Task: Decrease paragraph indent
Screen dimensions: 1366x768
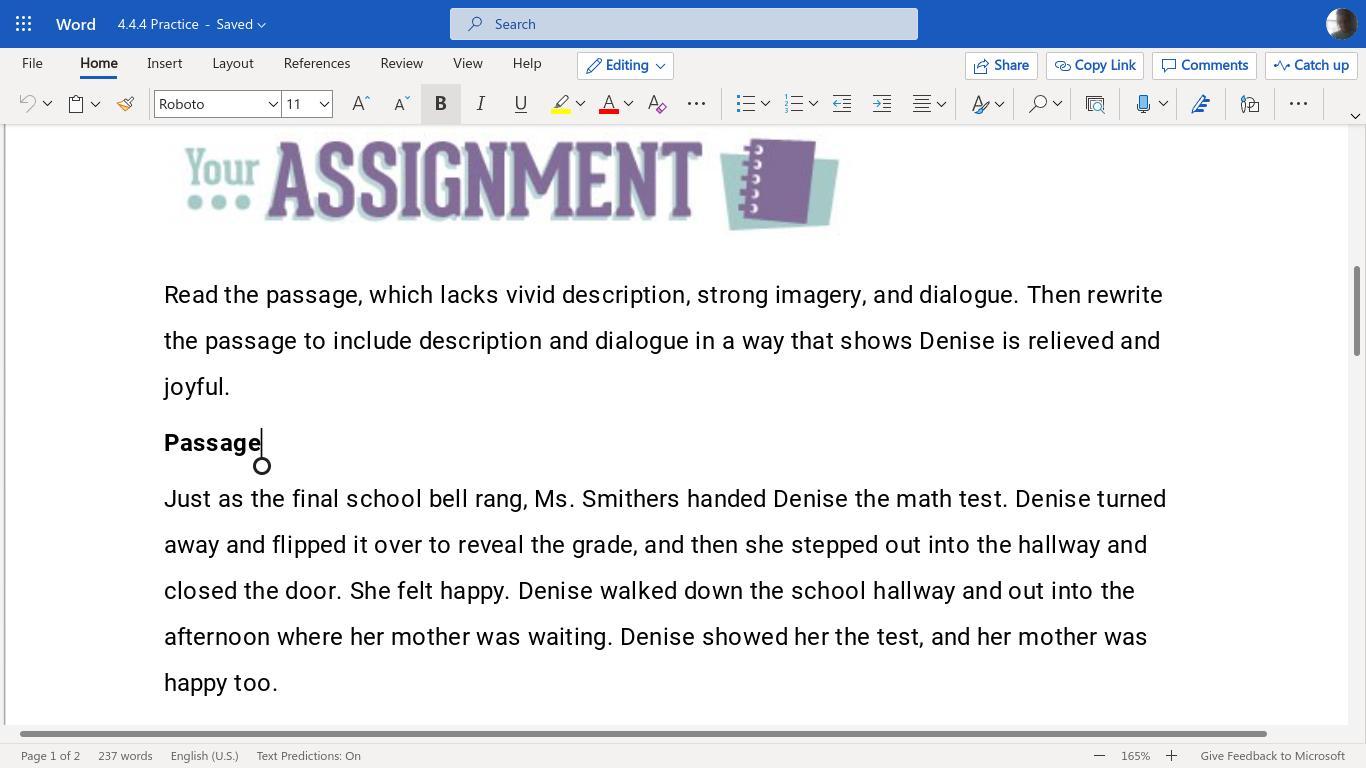Action: pyautogui.click(x=842, y=104)
